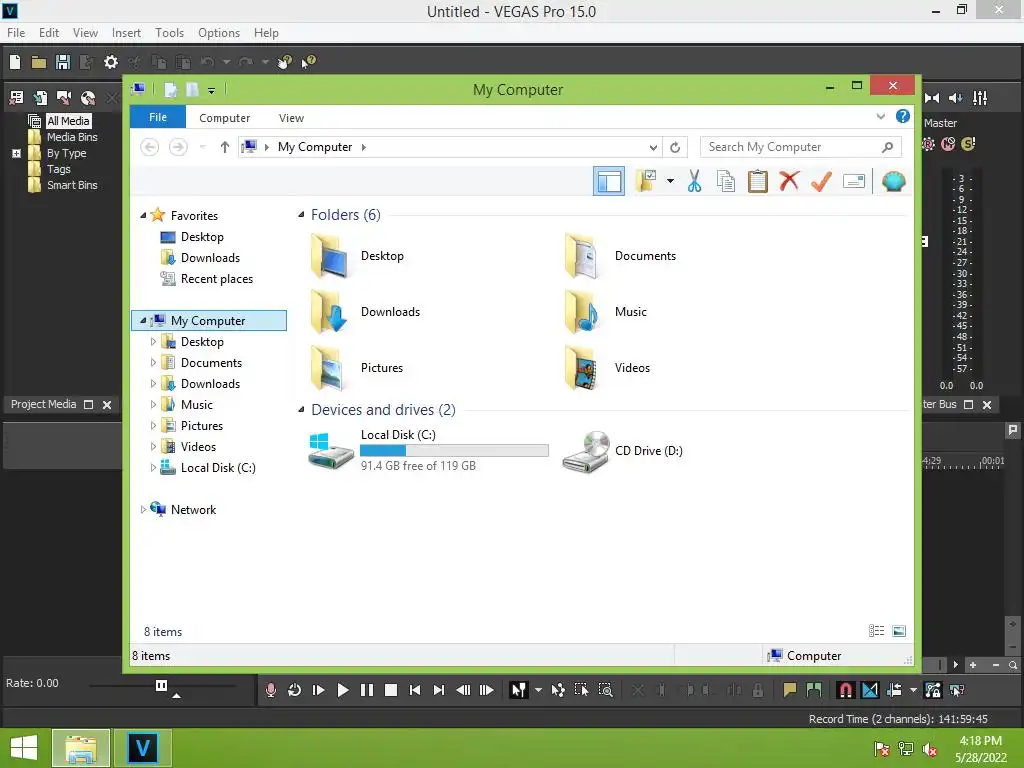Switch to the View ribbon tab
Screen dimensions: 1024x768
(291, 118)
